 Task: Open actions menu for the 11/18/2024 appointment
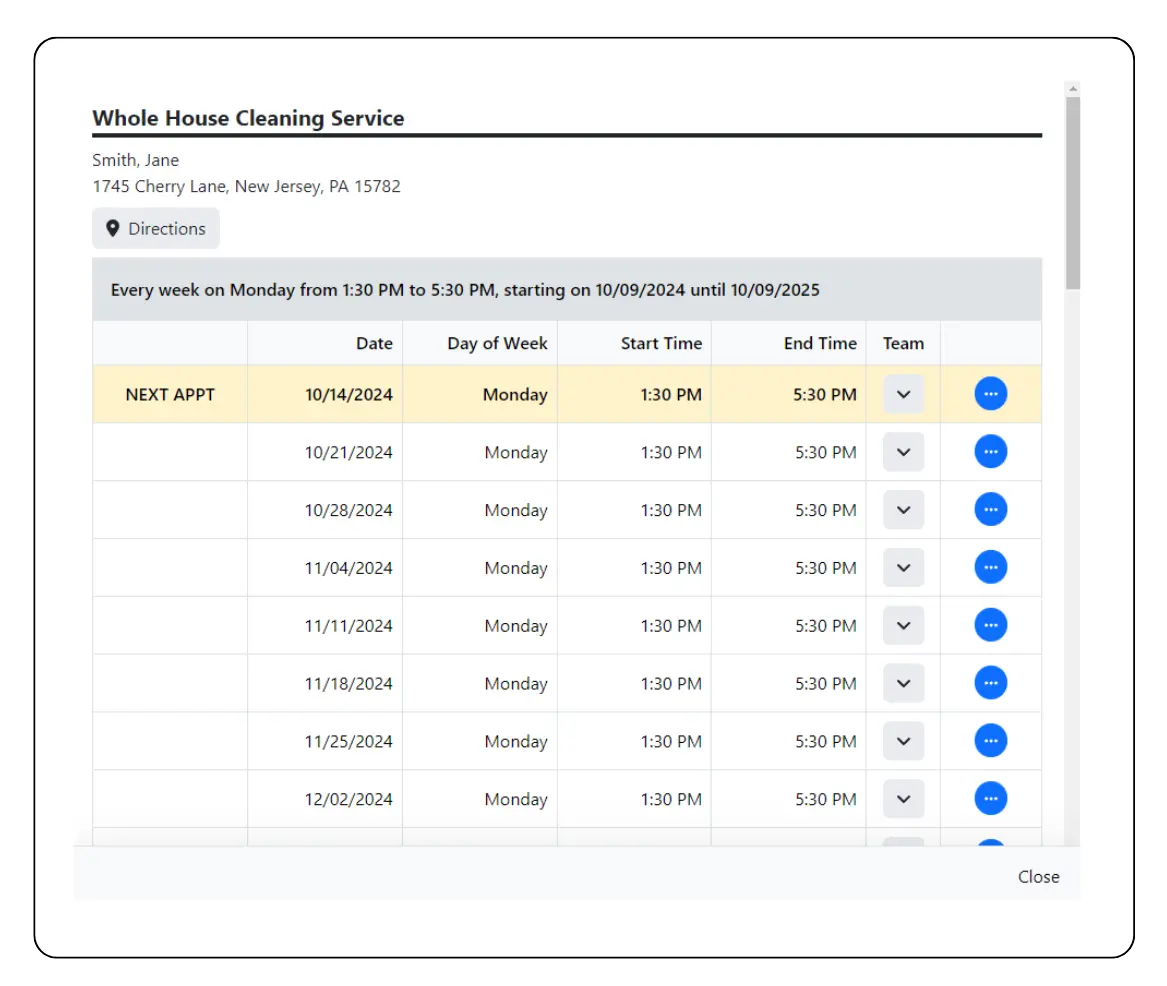tap(990, 682)
